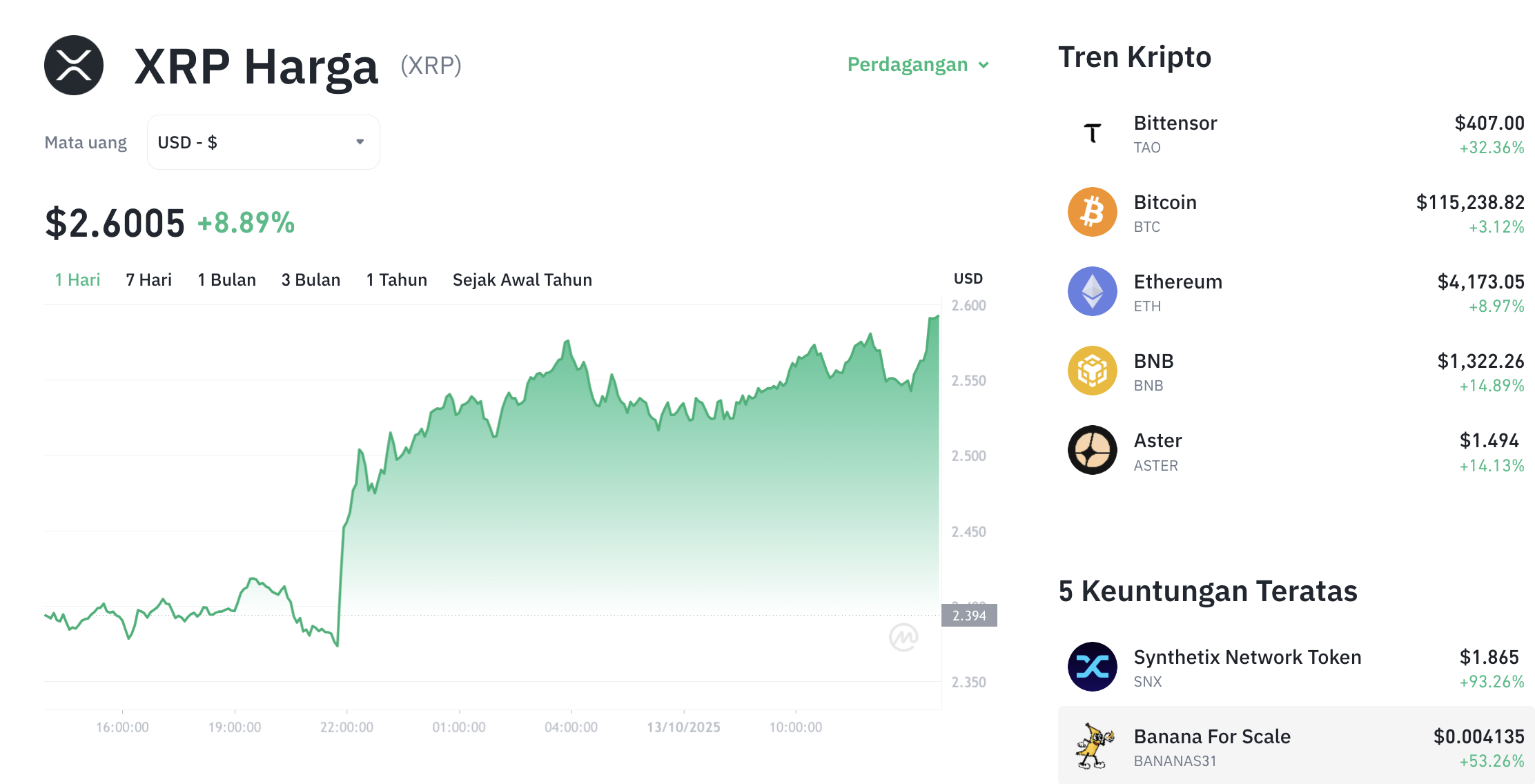
Task: Click the Aster coin icon
Action: click(x=1092, y=451)
